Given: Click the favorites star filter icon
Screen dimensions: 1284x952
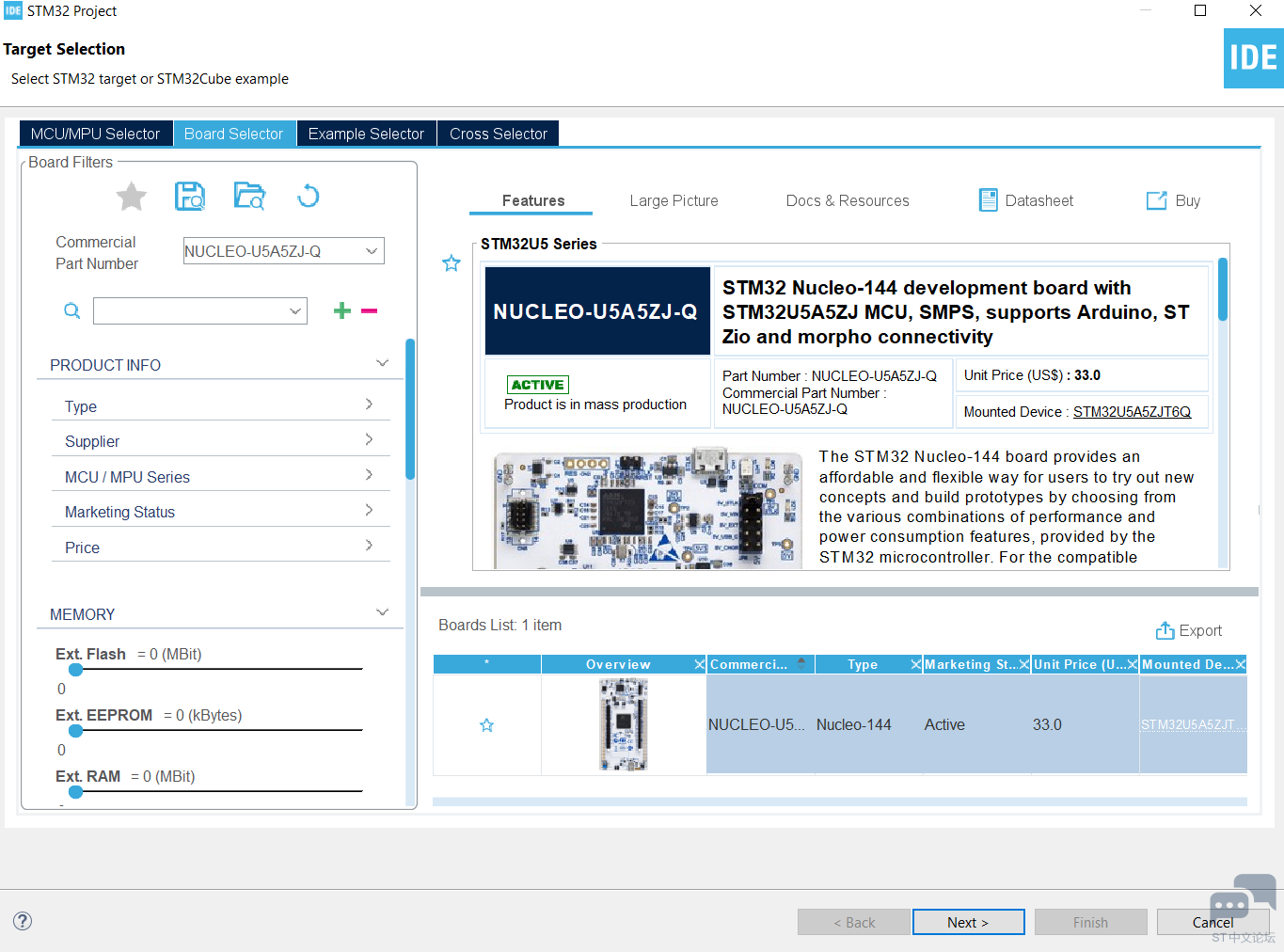Looking at the screenshot, I should point(132,197).
